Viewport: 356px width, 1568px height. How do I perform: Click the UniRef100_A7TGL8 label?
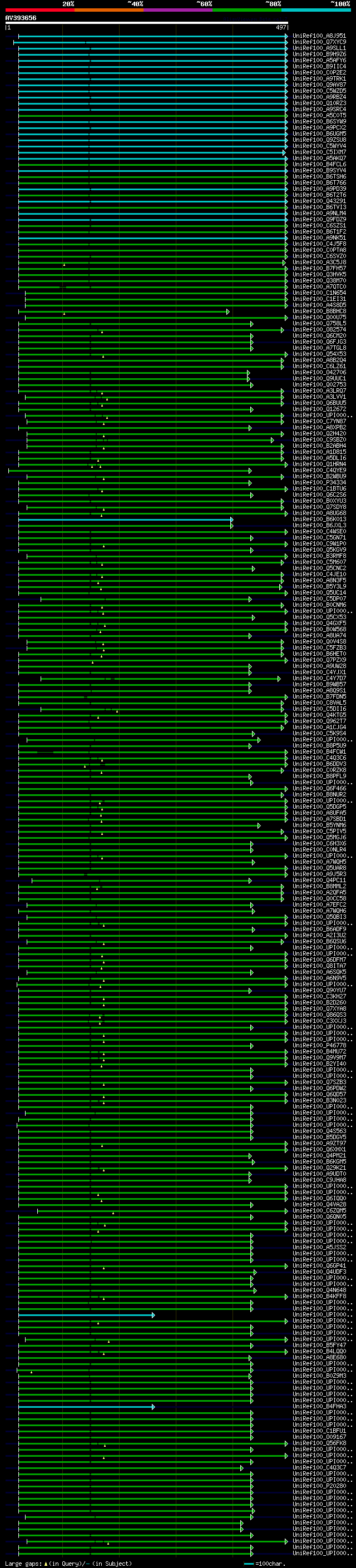(x=319, y=348)
